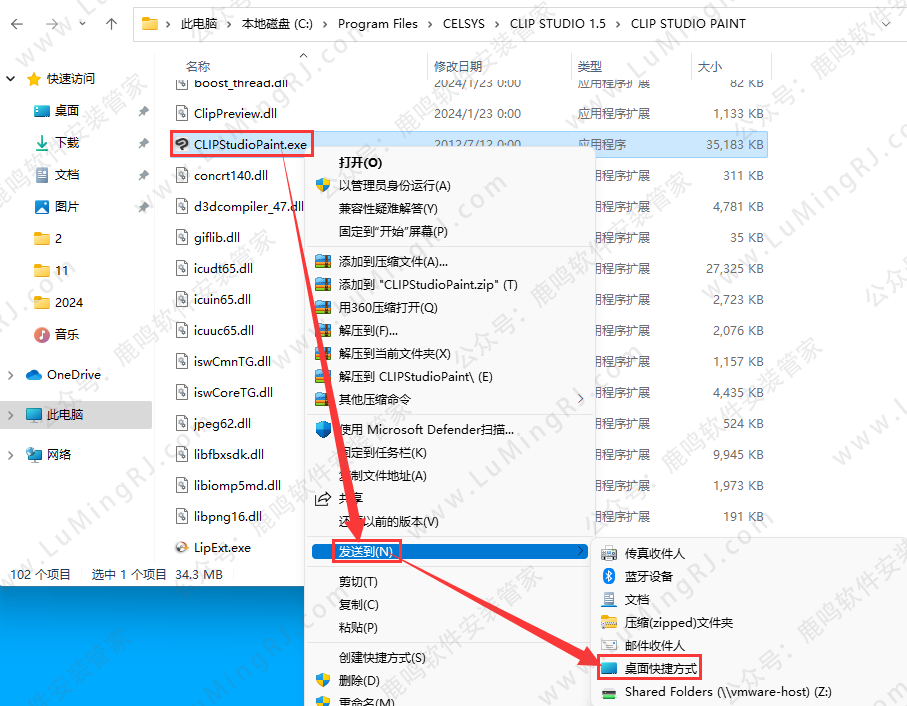The height and width of the screenshot is (706, 907).
Task: Select Run as administrator from context menu
Action: (394, 186)
